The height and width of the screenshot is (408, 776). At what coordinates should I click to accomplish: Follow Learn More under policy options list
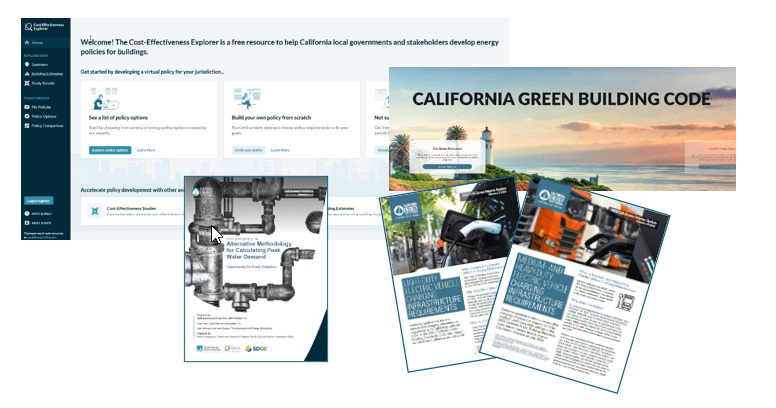[x=146, y=150]
